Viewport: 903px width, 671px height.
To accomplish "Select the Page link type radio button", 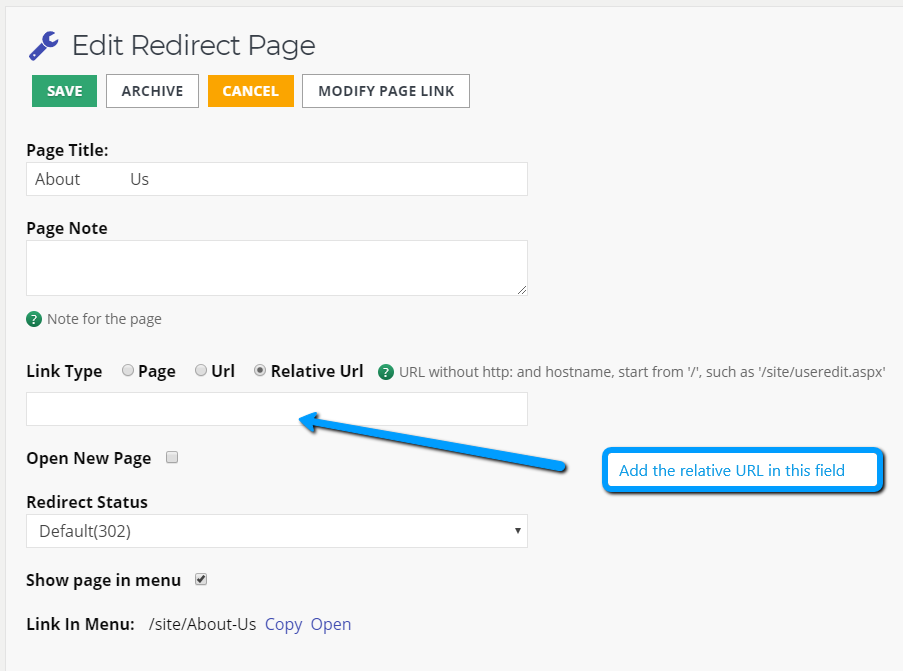I will 128,370.
